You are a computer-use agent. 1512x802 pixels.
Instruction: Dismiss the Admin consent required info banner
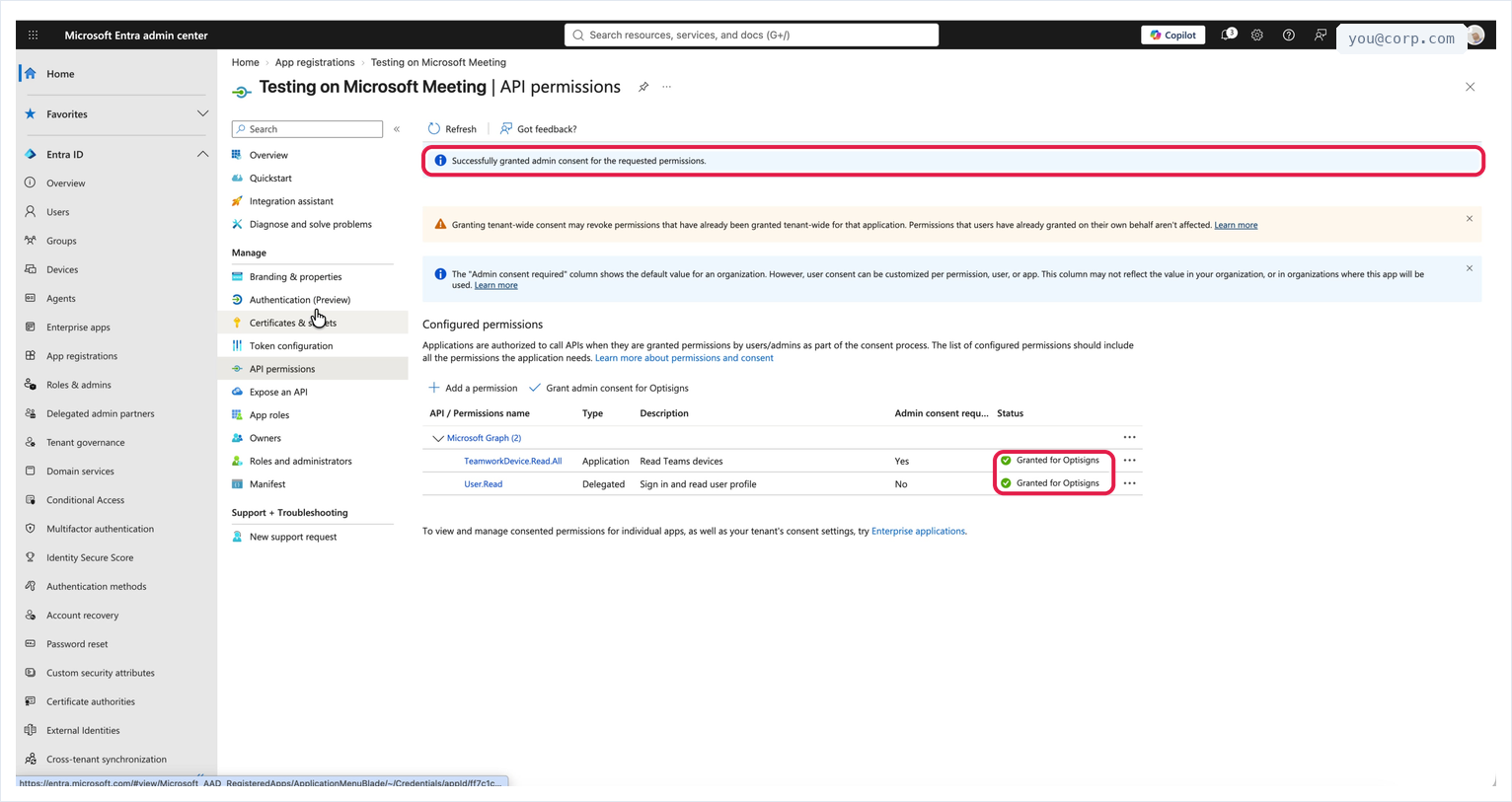pos(1470,268)
